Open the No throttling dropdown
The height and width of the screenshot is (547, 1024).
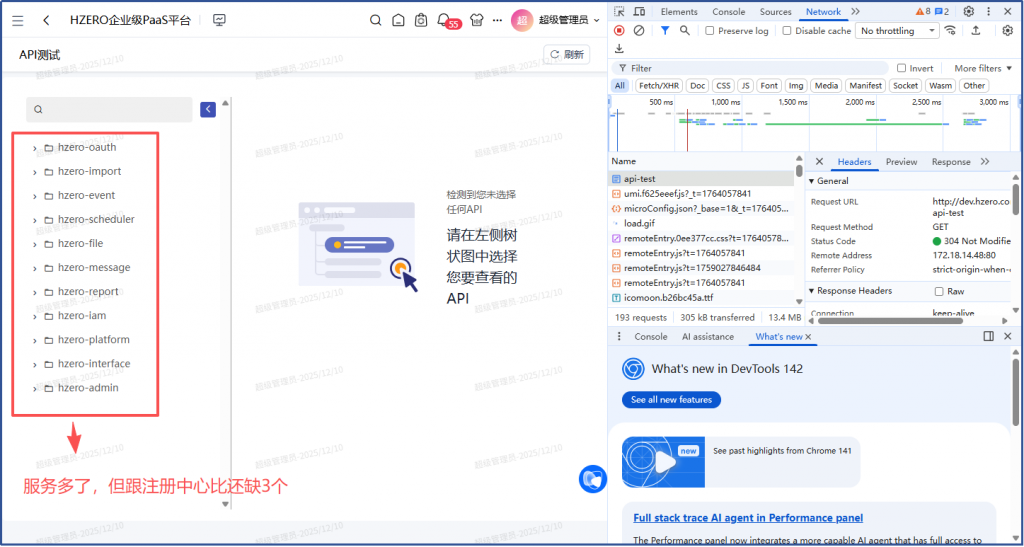[x=898, y=31]
